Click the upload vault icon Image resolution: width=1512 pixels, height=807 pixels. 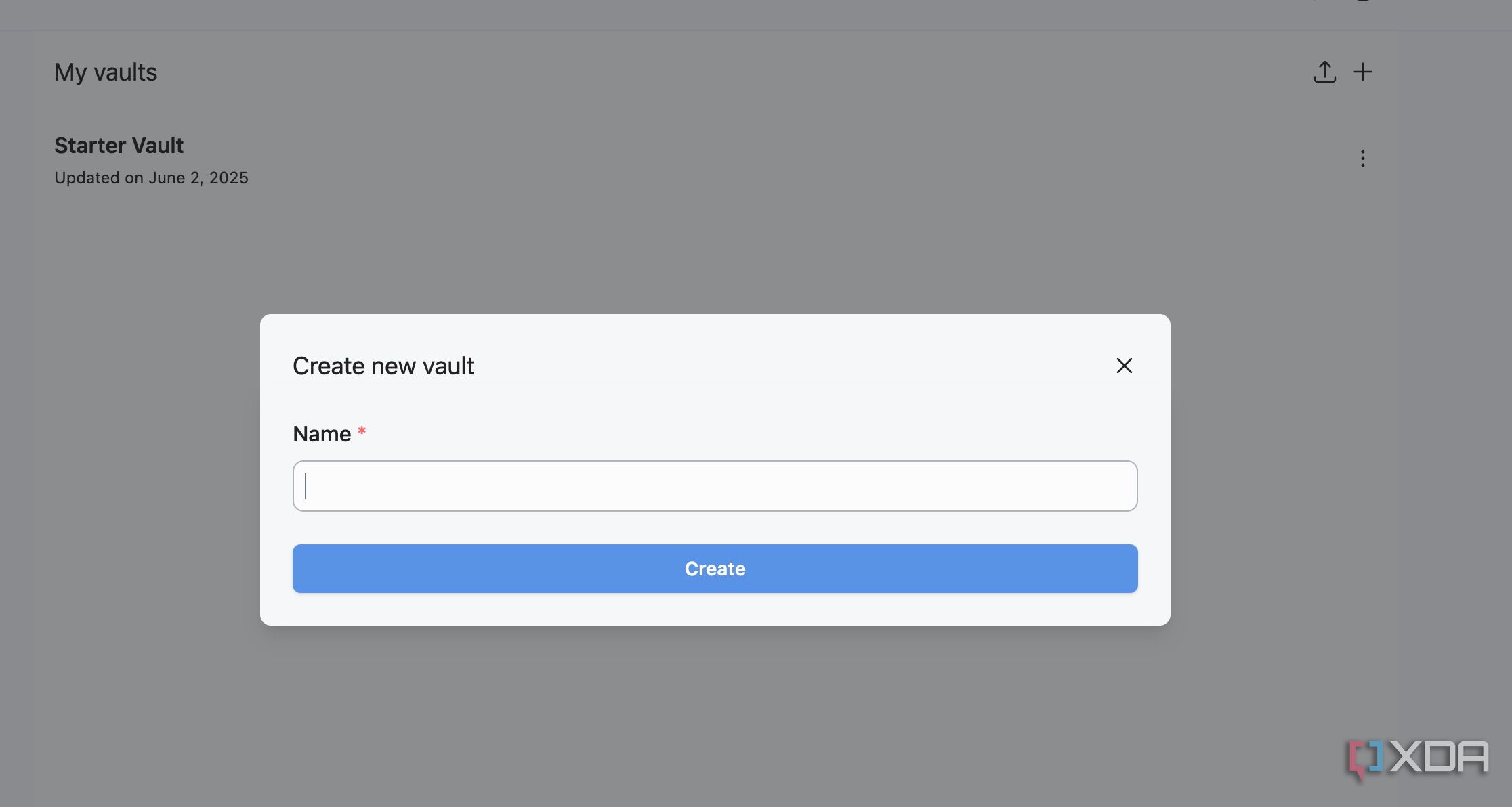[x=1324, y=72]
